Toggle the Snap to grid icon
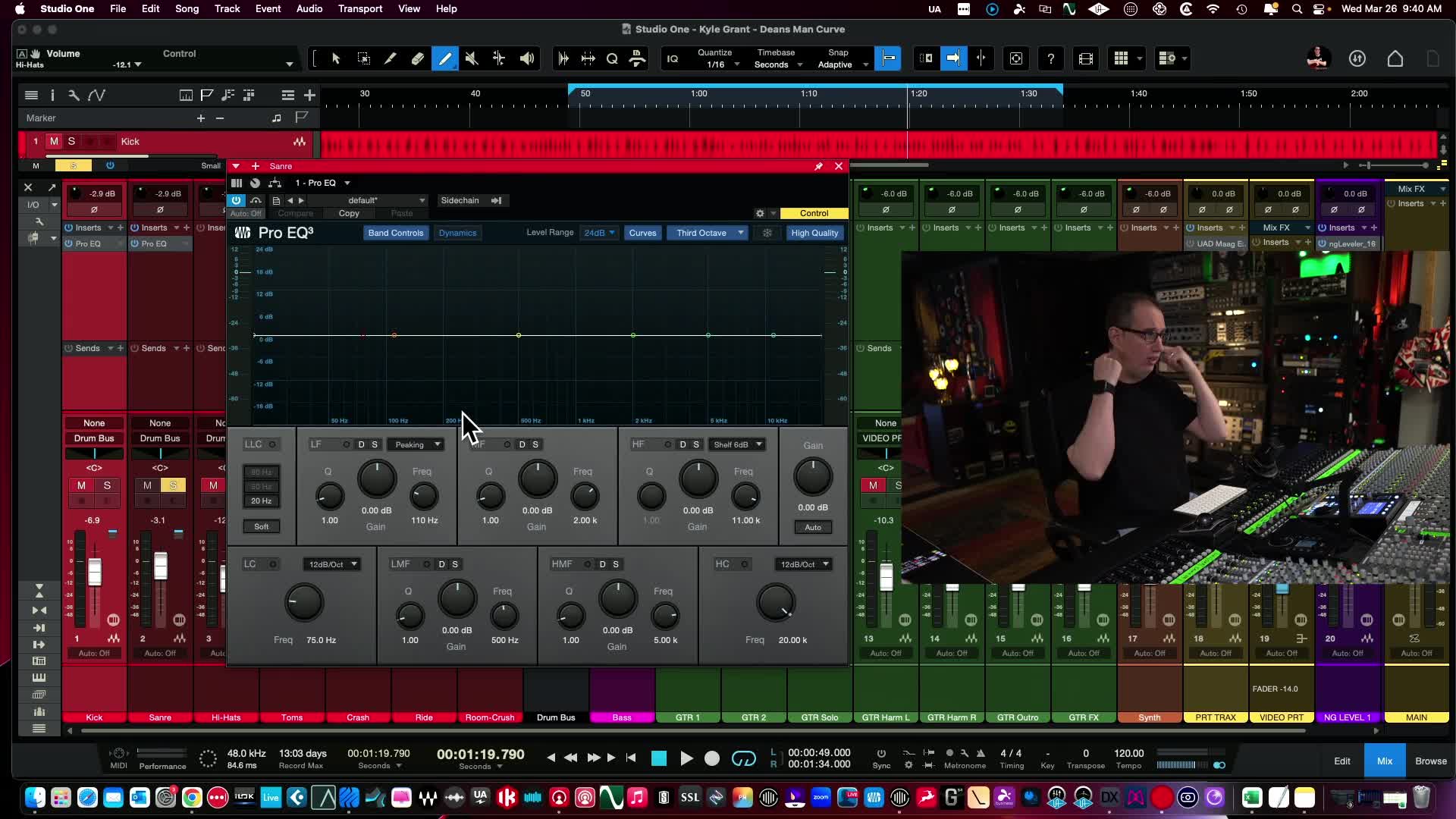 888,58
